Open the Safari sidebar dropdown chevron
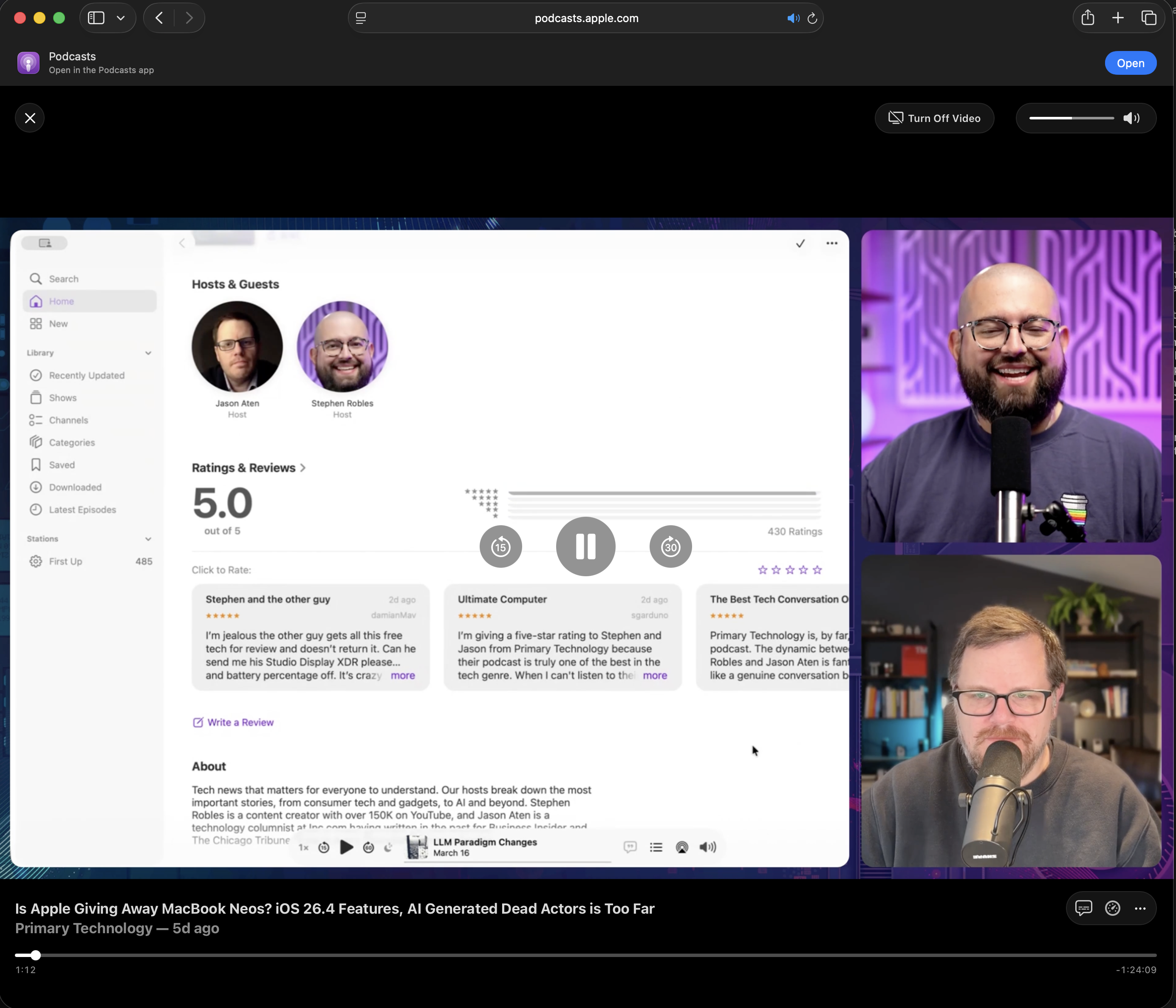Image resolution: width=1176 pixels, height=1008 pixels. click(121, 18)
